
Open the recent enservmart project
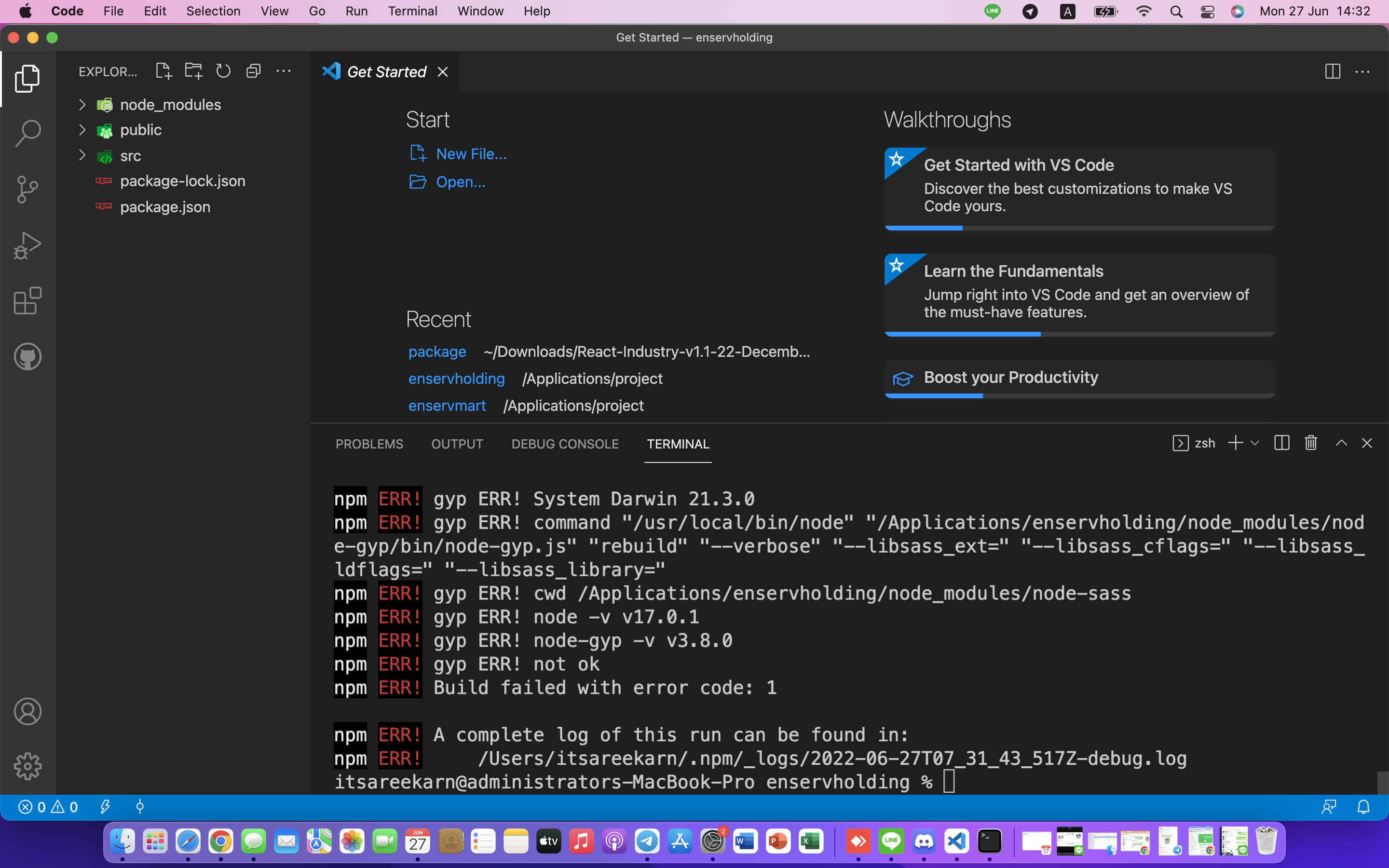[447, 406]
